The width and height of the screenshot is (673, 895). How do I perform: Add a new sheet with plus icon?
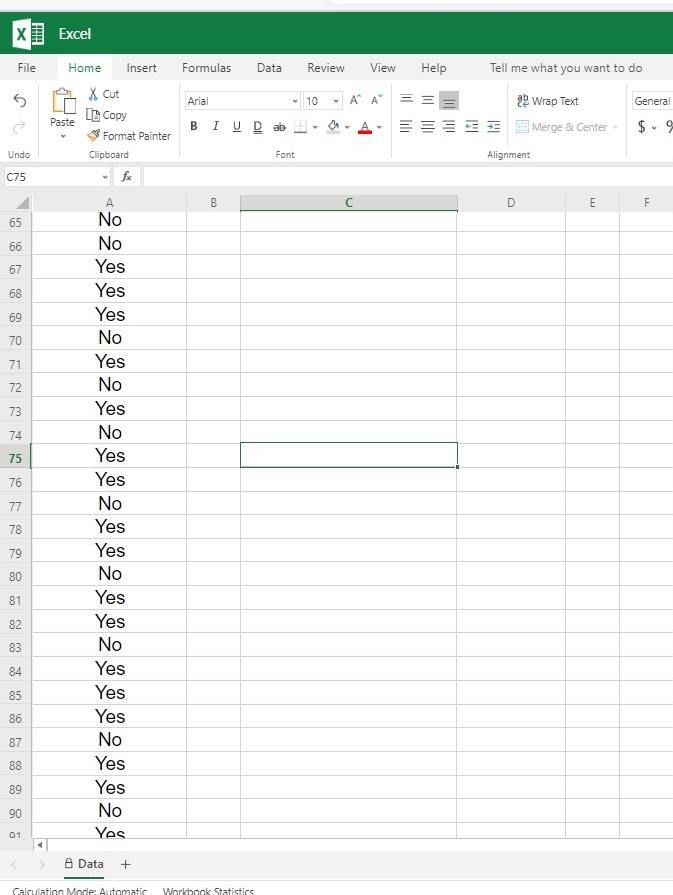(126, 865)
